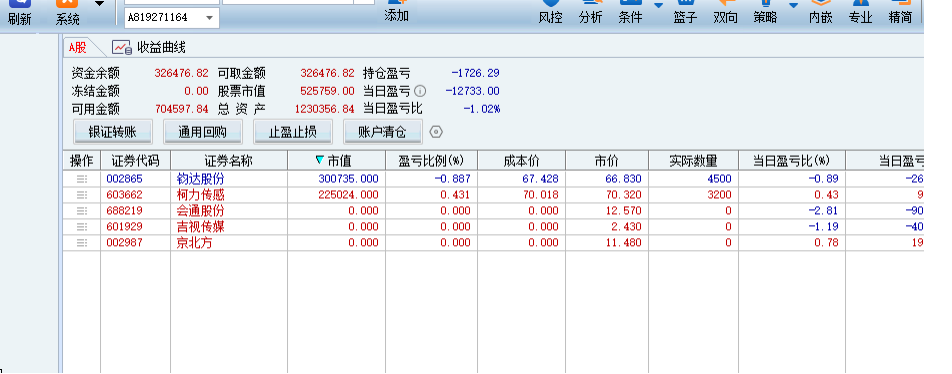
Task: Switch to 内嵌 embedded mode
Action: 820,12
